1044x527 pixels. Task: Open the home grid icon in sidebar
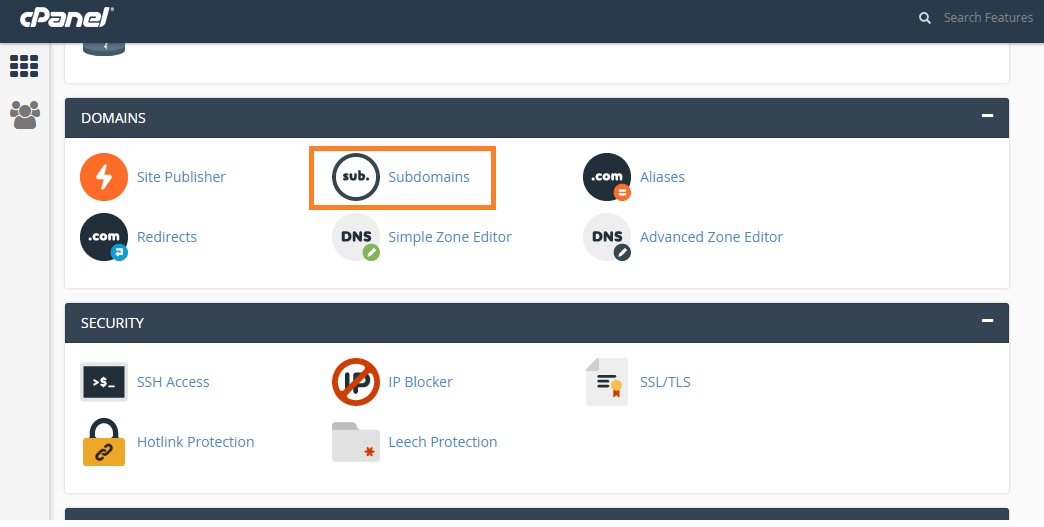pos(24,66)
